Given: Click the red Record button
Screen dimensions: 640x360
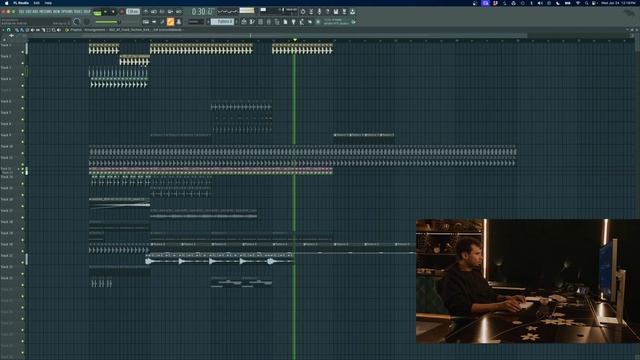Looking at the screenshot, I should pos(121,12).
